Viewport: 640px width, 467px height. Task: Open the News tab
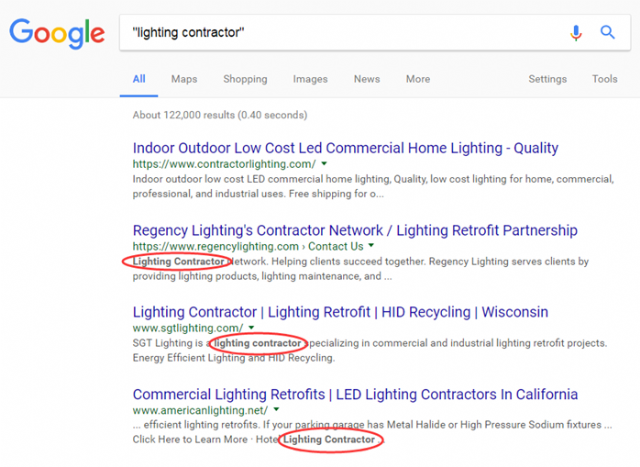(367, 79)
